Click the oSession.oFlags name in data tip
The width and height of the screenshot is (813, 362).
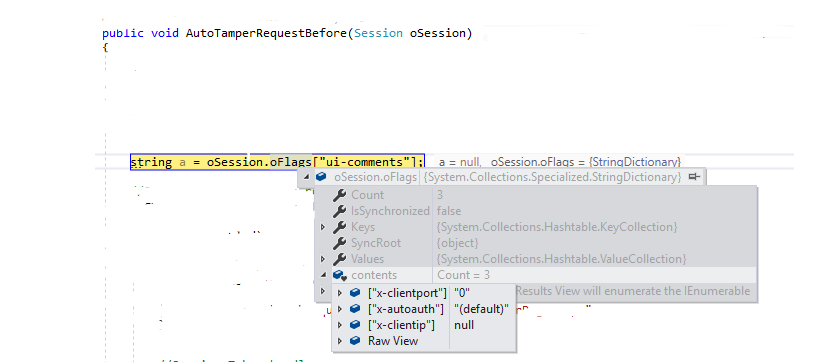click(x=375, y=177)
